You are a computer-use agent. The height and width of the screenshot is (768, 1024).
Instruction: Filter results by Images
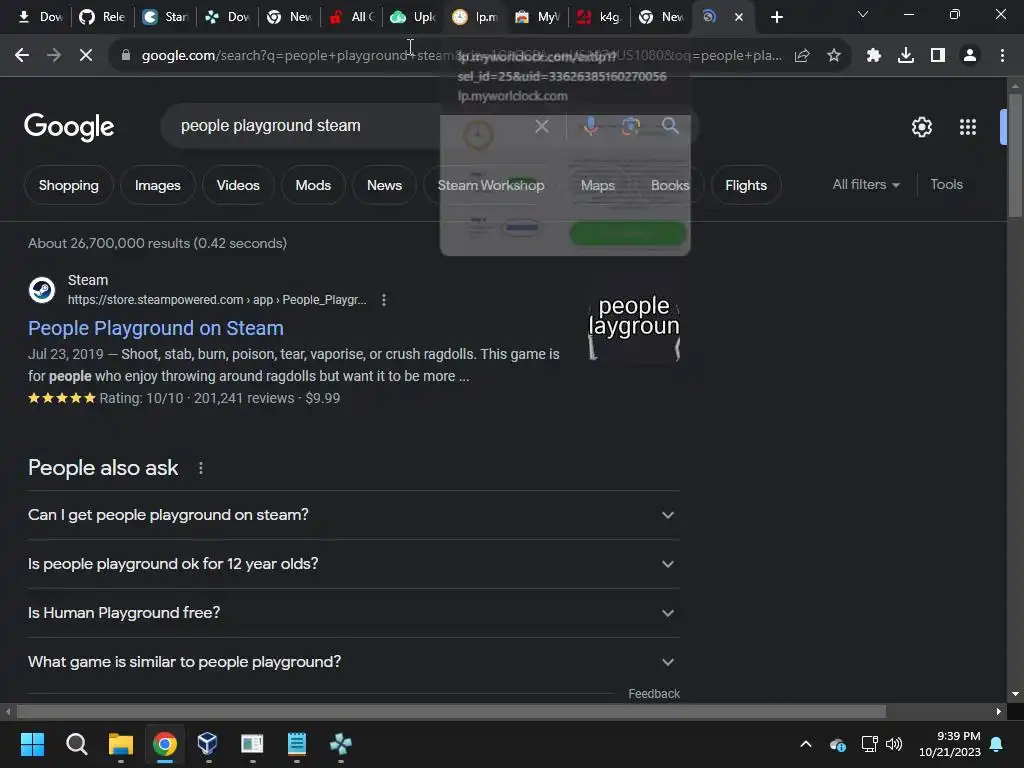(157, 185)
